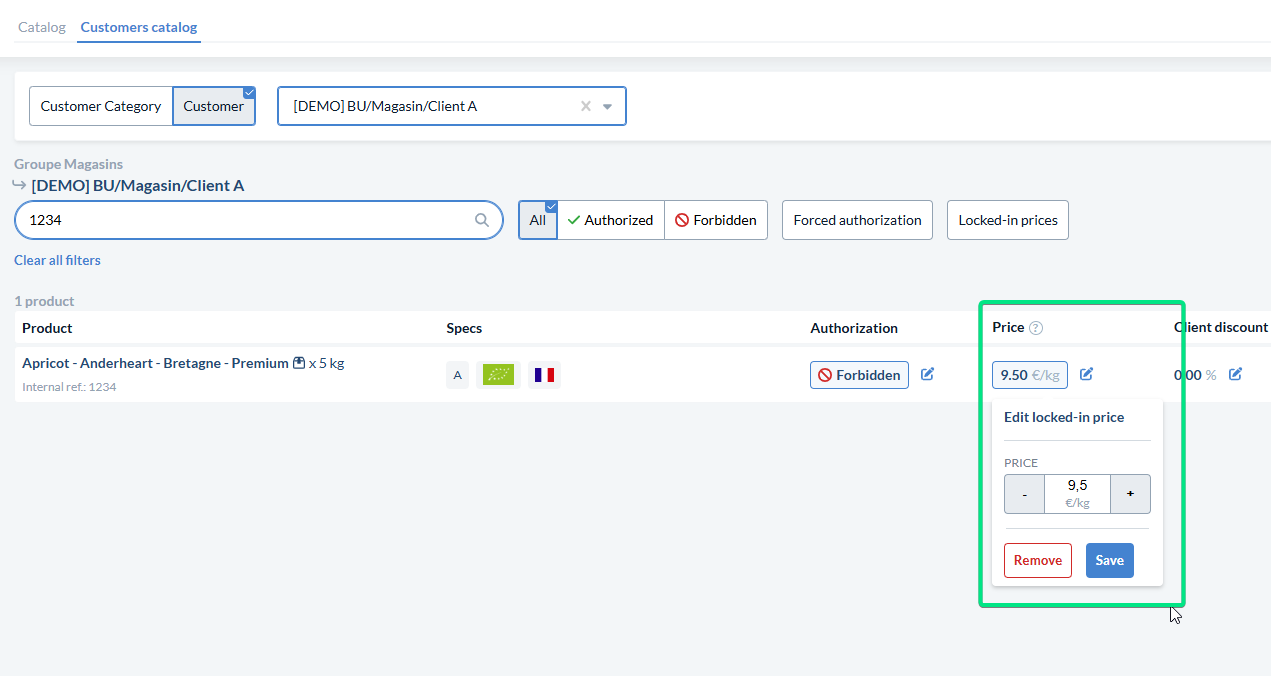Select the Customer Category toggle option
Image resolution: width=1271 pixels, height=676 pixels.
[x=101, y=106]
